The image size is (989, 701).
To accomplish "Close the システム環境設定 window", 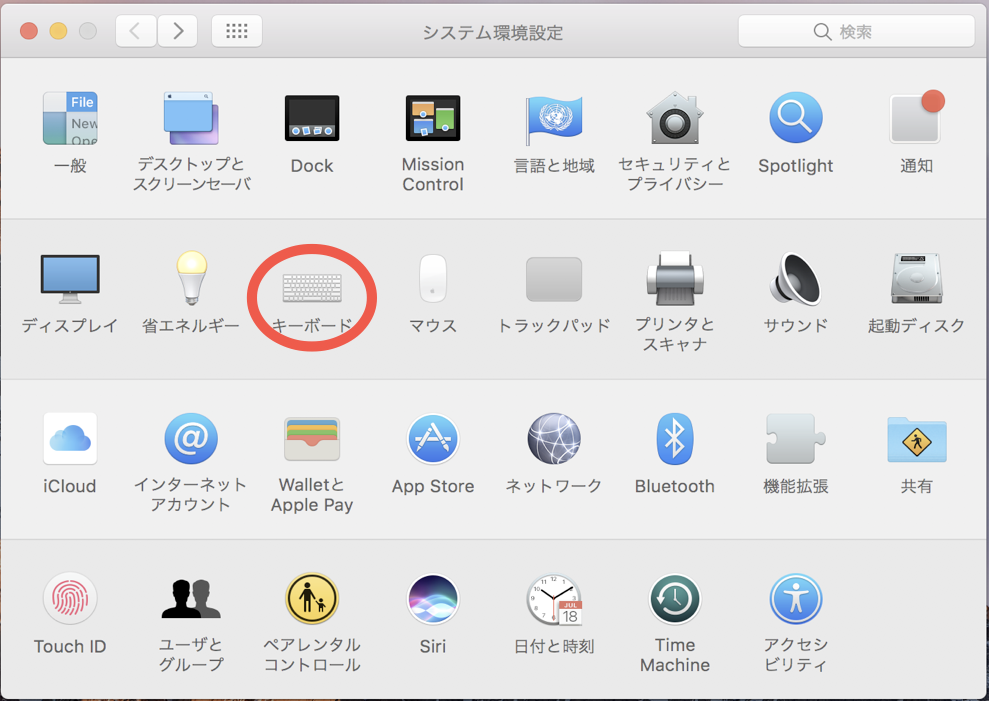I will (29, 31).
